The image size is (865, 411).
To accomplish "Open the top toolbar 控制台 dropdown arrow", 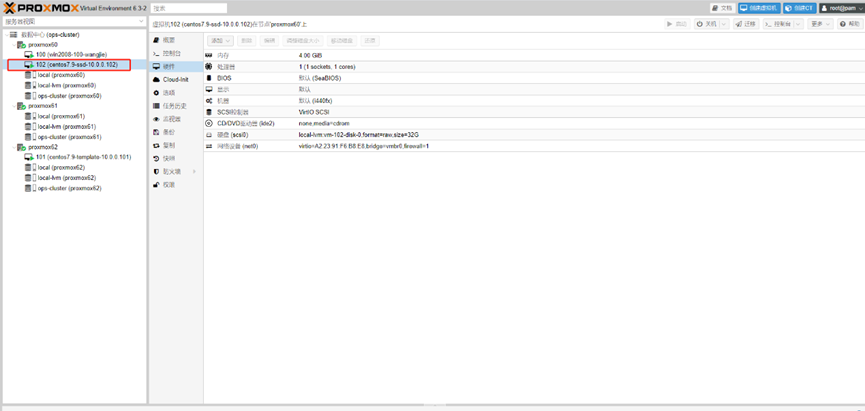I will (800, 24).
